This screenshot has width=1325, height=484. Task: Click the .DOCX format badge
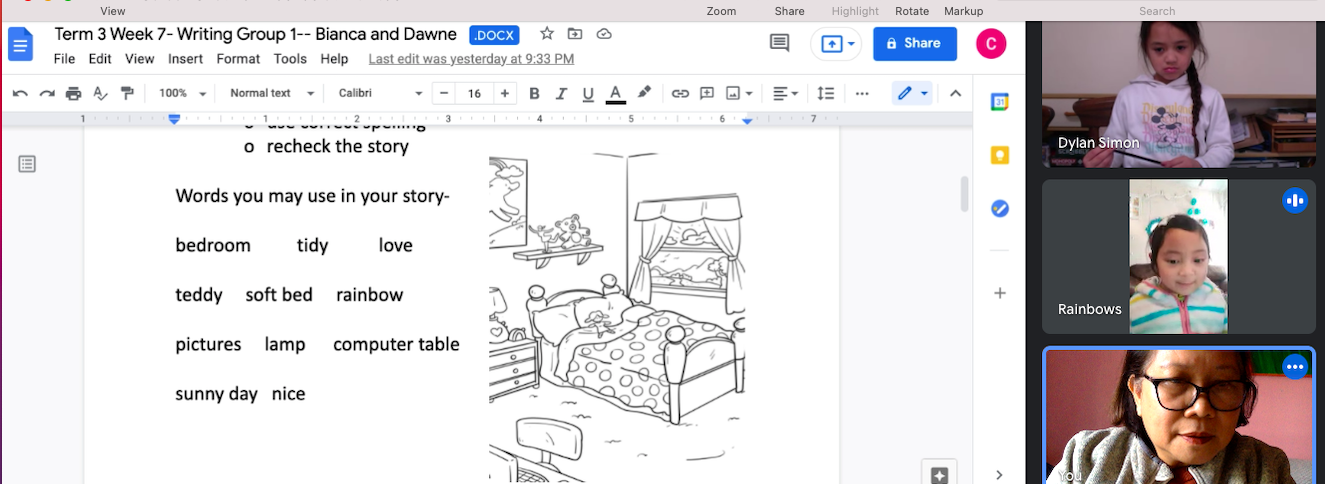(494, 35)
